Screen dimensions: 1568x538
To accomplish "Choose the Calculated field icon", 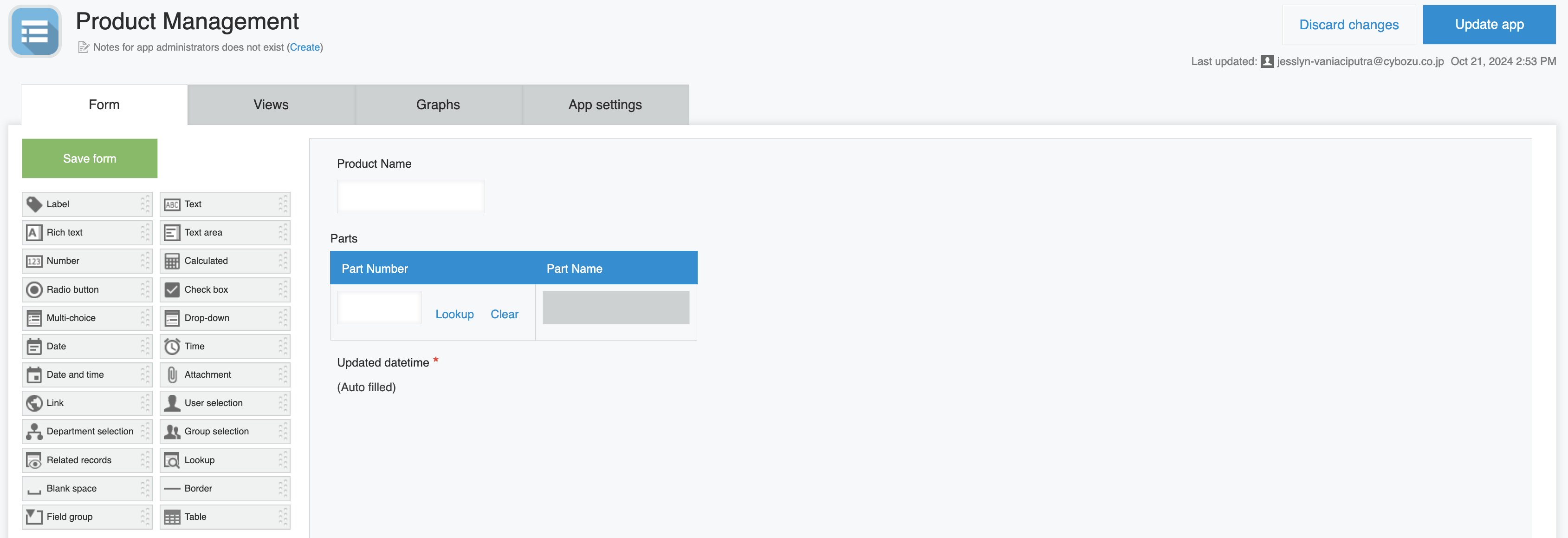I will (x=172, y=262).
